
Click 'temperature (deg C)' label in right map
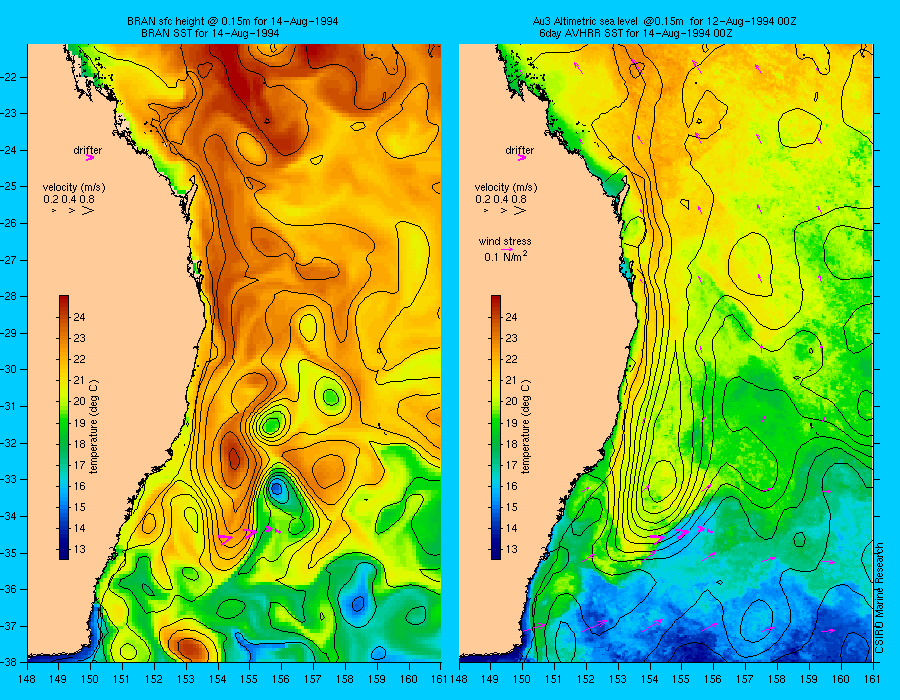[x=526, y=427]
